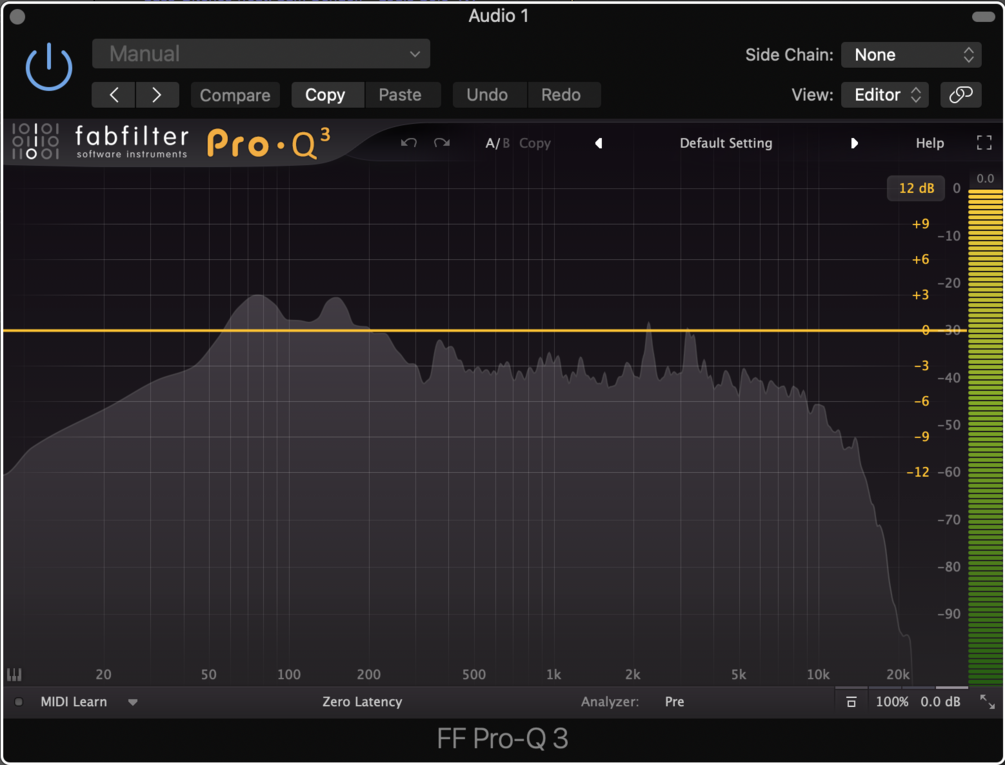
Task: Toggle the MIDI Learn indicator circle
Action: pos(19,702)
